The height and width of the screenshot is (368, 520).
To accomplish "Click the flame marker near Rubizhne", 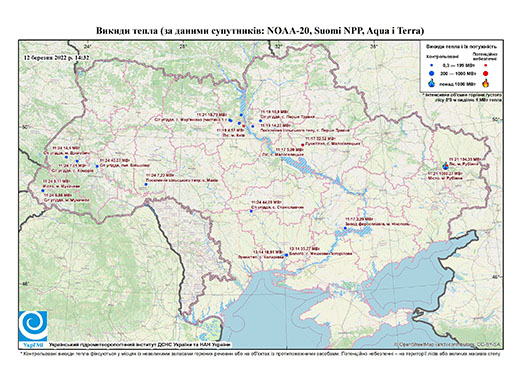I will click(446, 165).
